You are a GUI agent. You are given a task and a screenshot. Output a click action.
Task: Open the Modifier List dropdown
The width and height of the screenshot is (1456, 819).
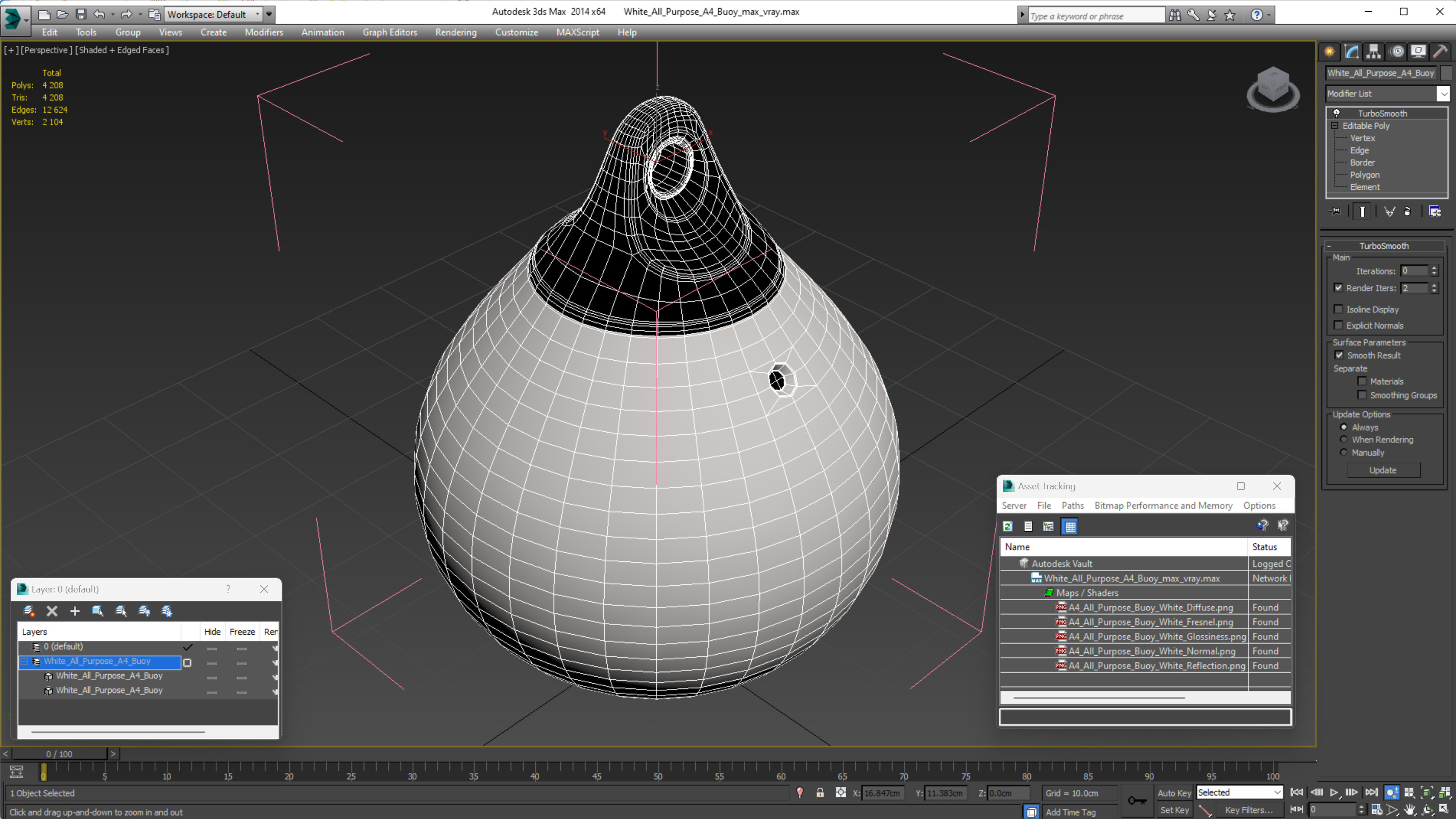pyautogui.click(x=1444, y=93)
